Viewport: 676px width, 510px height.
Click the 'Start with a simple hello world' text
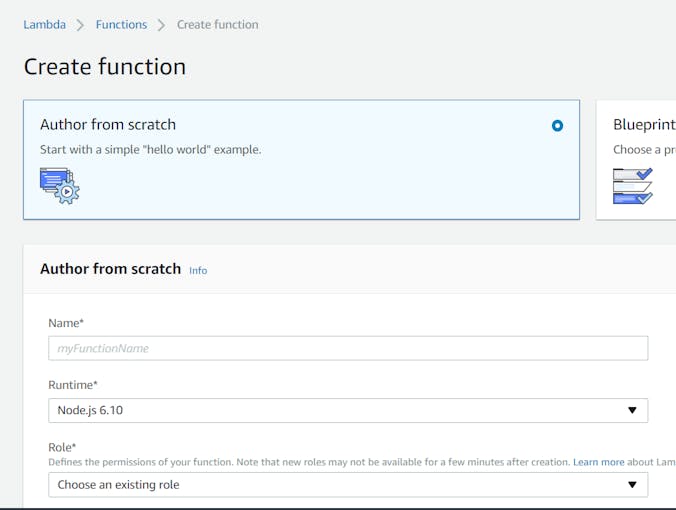click(150, 150)
